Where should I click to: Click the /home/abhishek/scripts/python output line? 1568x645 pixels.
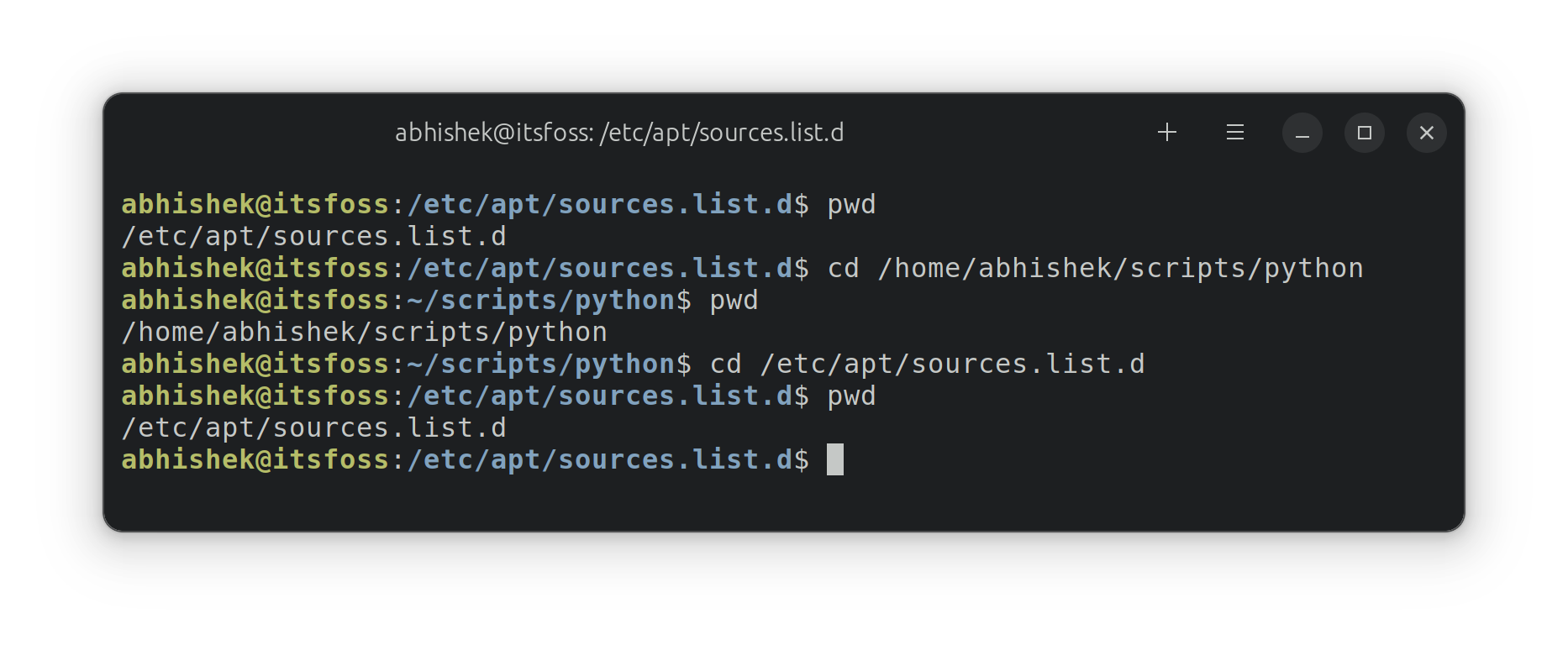[363, 332]
